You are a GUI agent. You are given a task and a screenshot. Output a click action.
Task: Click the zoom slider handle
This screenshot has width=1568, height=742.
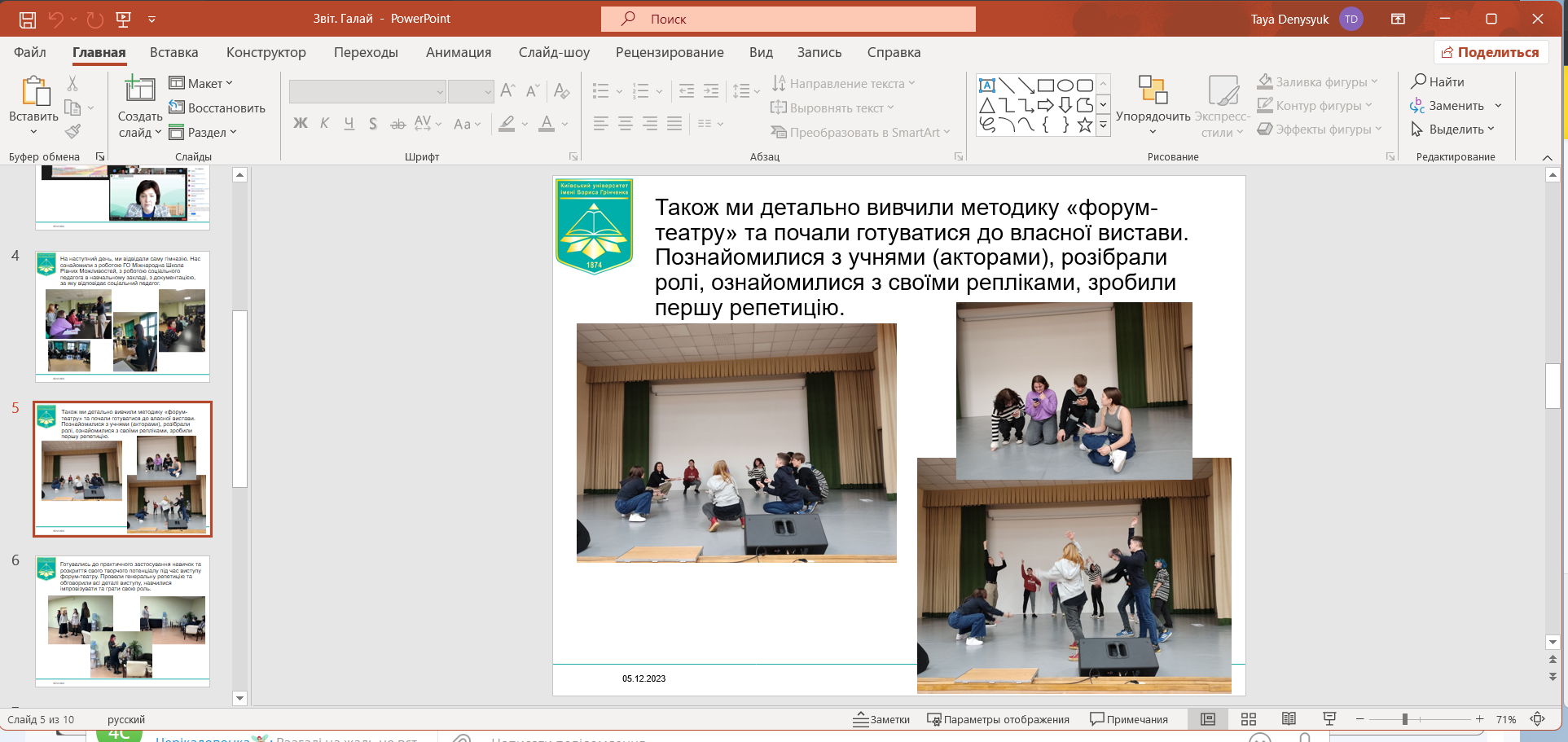1405,719
